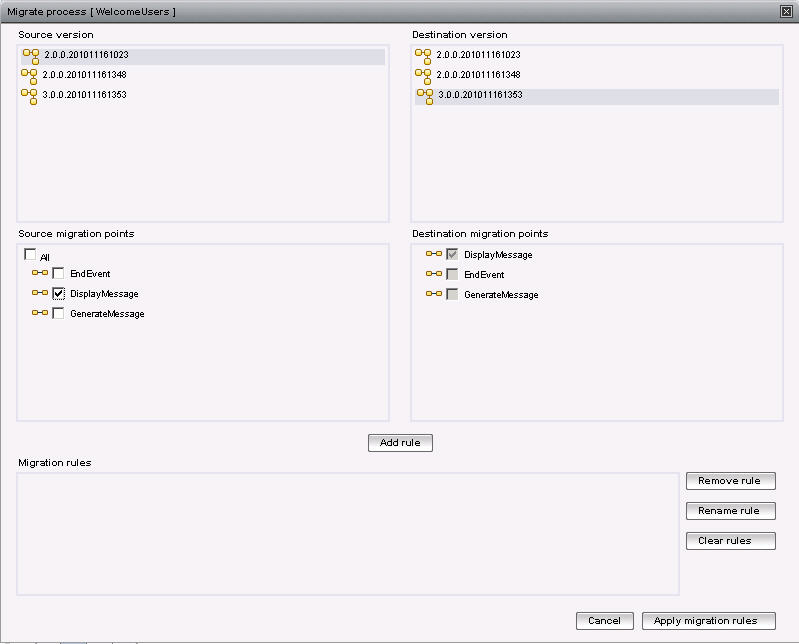Click step icon next to source DisplayMessage
The image size is (799, 644).
click(40, 293)
